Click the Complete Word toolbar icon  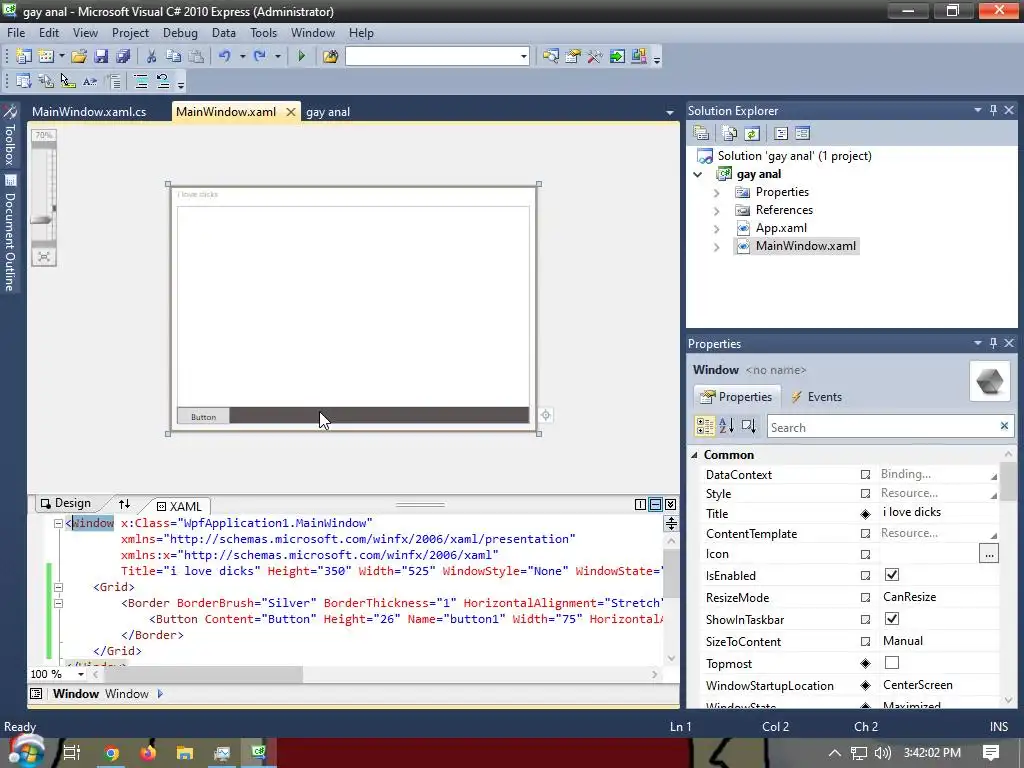(x=89, y=81)
